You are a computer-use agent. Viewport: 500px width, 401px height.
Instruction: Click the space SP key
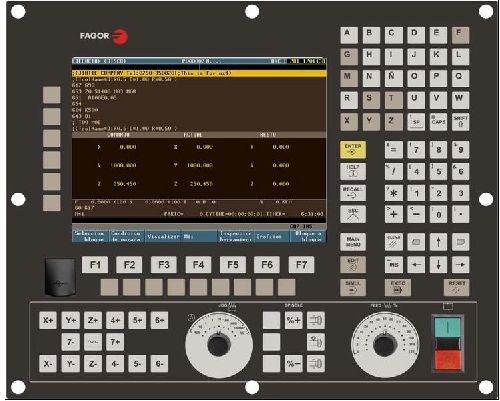tap(416, 122)
